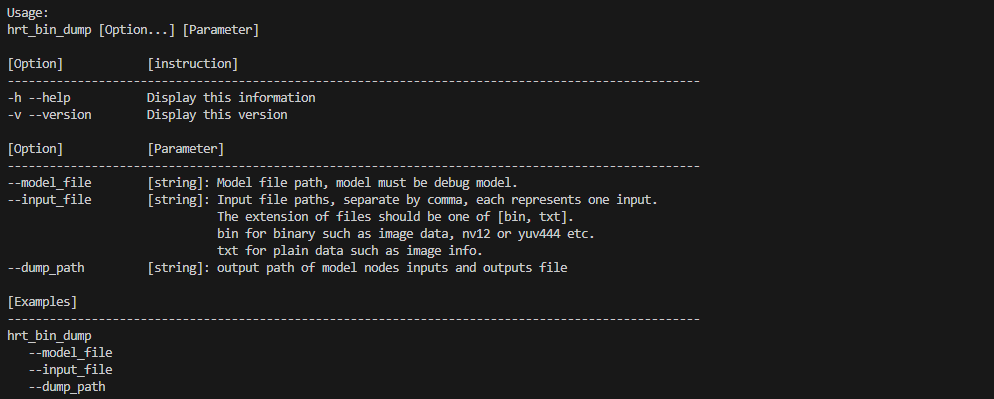Click the --input_file option in parameter table

(49, 200)
